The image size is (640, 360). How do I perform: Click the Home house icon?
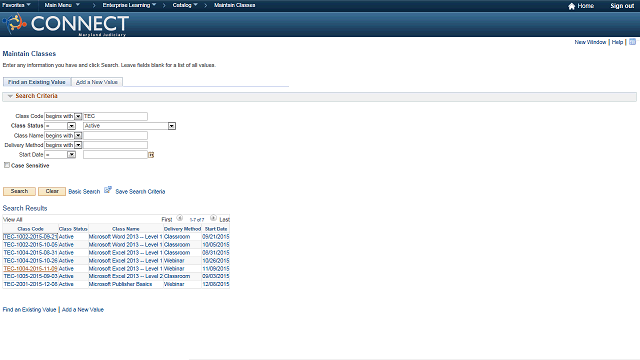571,6
